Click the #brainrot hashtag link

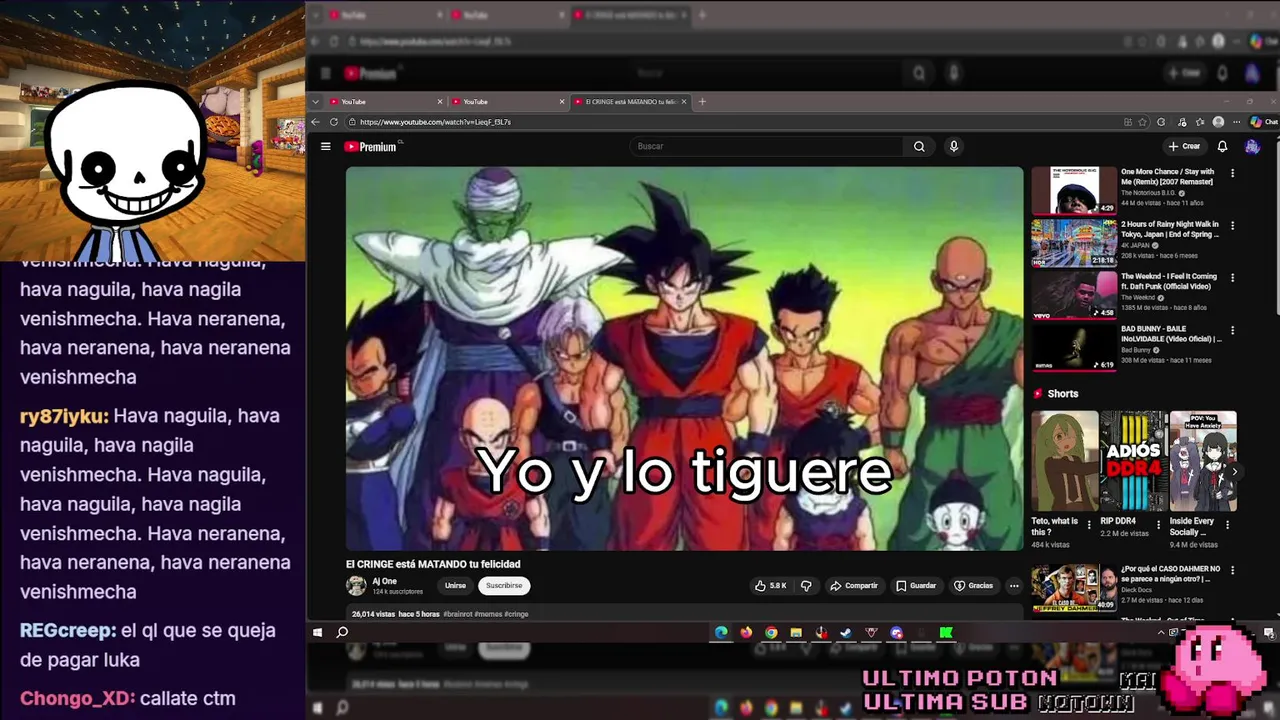457,614
